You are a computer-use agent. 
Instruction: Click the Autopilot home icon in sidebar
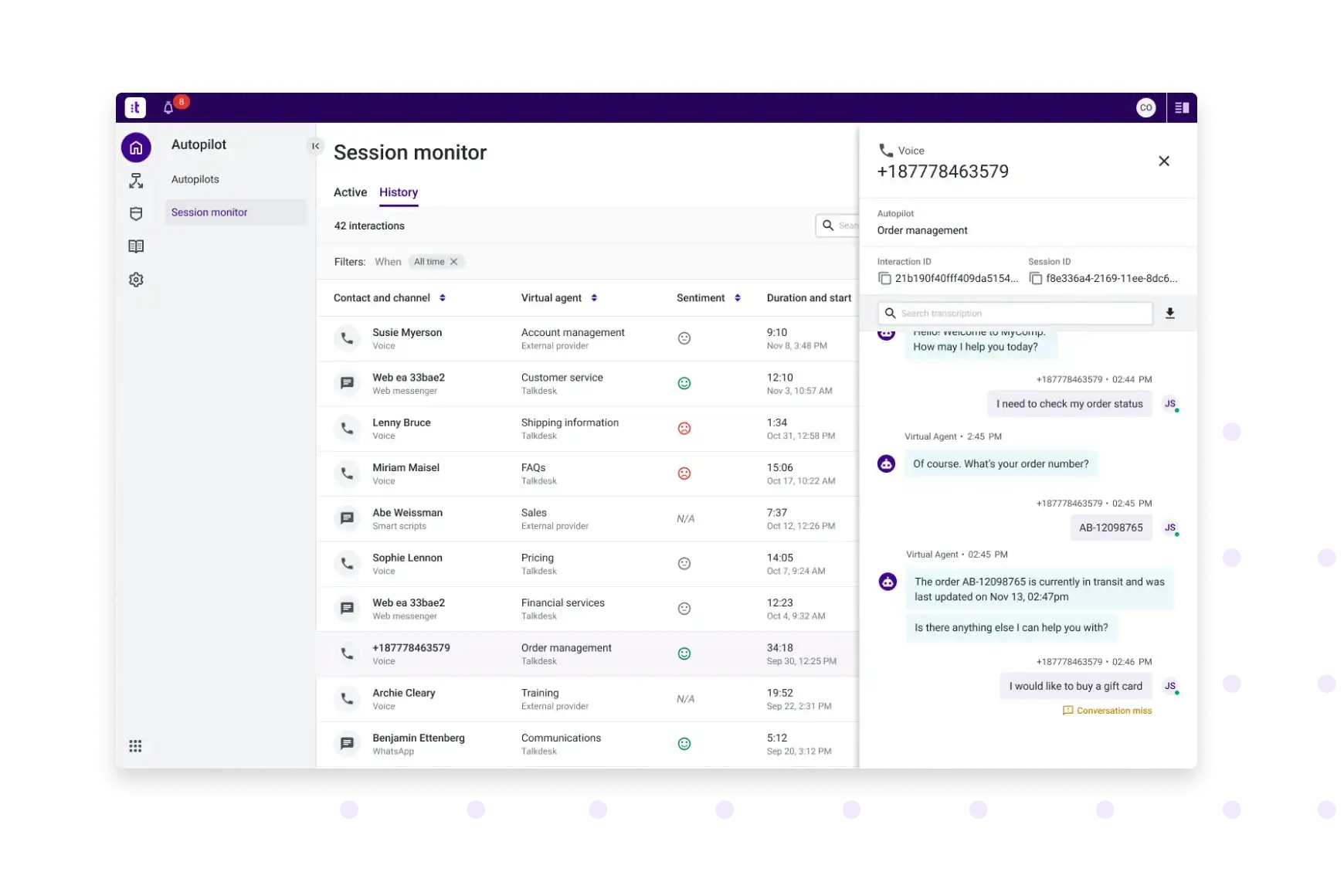136,148
